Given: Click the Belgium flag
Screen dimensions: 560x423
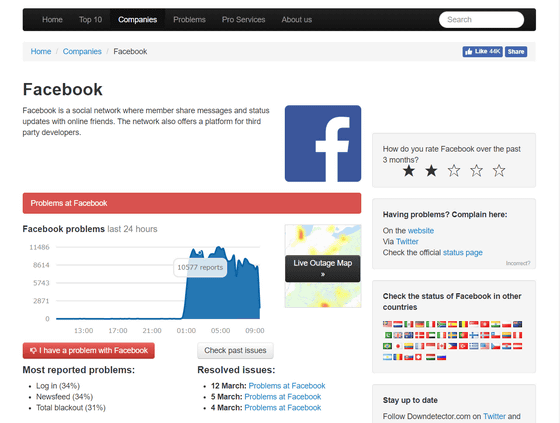Looking at the screenshot, I should click(464, 324).
